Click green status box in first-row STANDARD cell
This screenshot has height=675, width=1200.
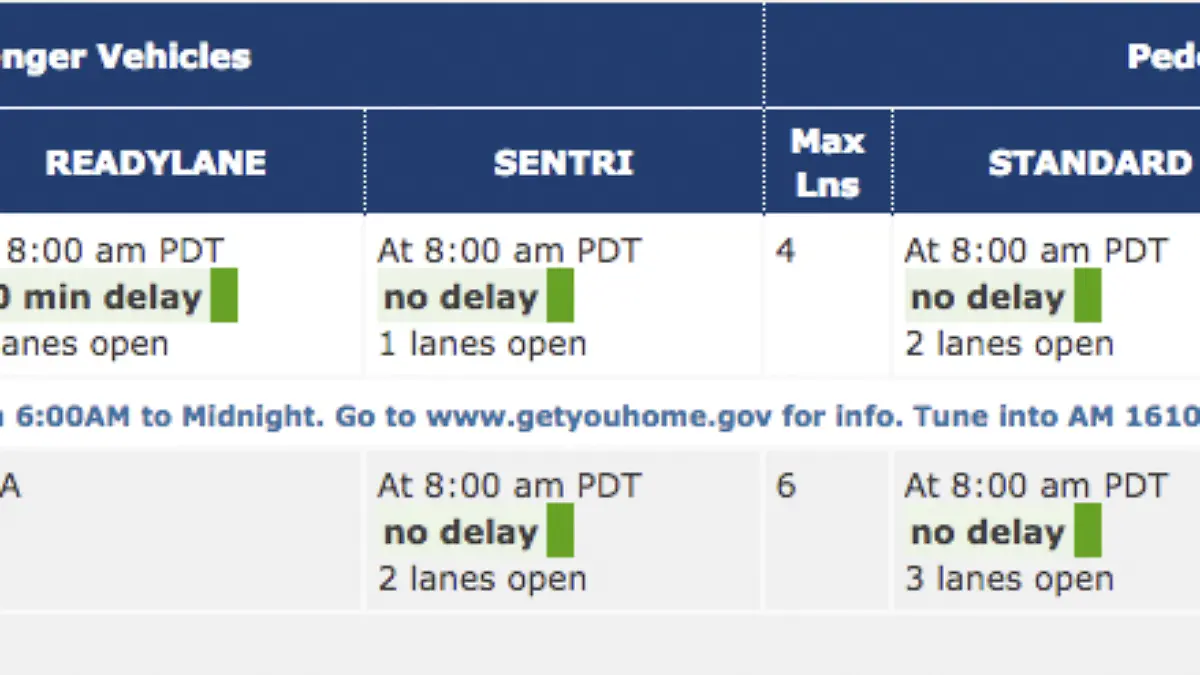[1087, 296]
